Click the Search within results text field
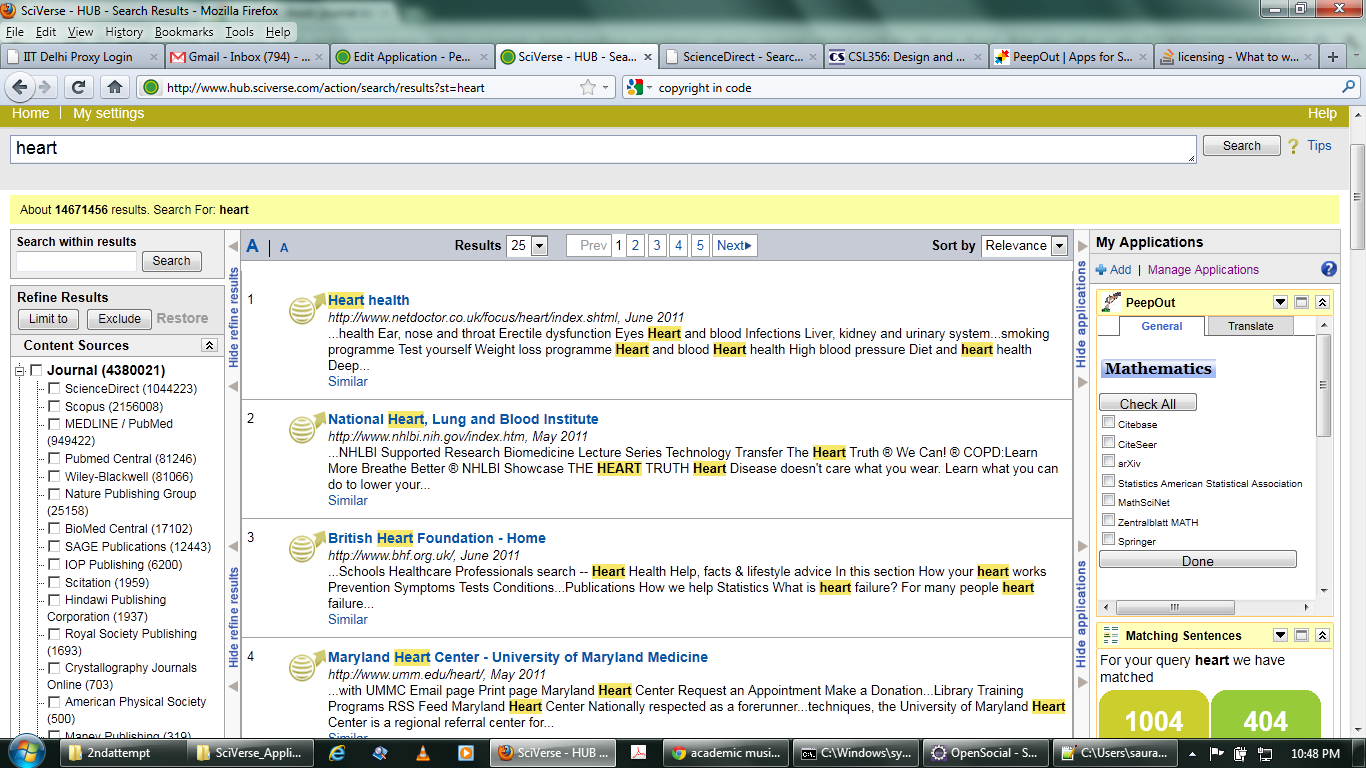The image size is (1366, 768). (x=76, y=261)
